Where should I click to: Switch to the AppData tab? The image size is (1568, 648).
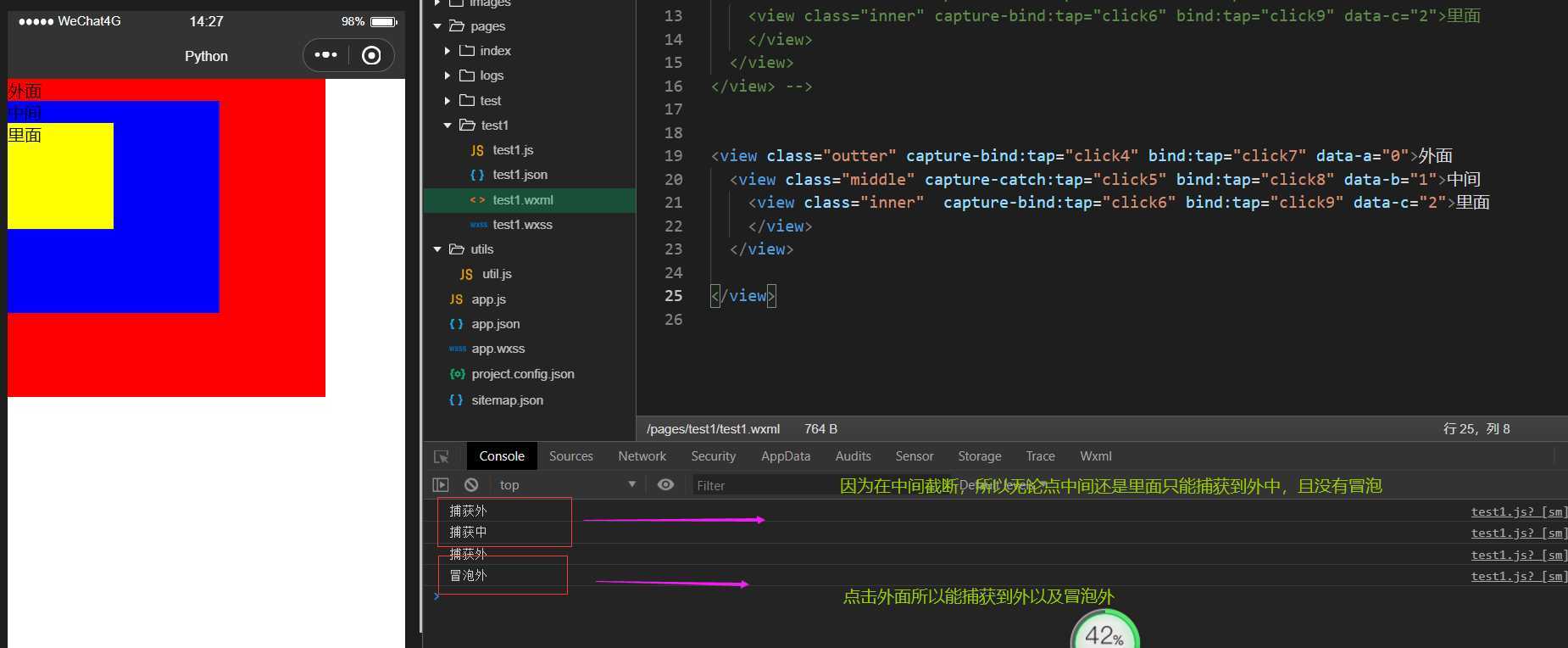pyautogui.click(x=786, y=455)
